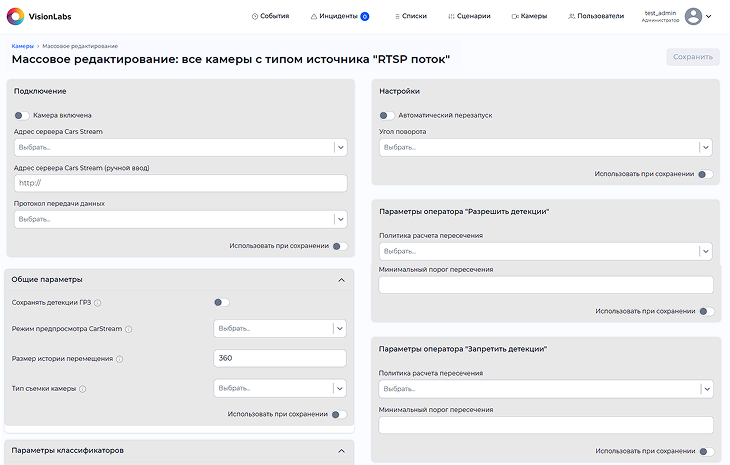Click the Подключение section heading
This screenshot has height=465, width=730.
click(x=40, y=92)
